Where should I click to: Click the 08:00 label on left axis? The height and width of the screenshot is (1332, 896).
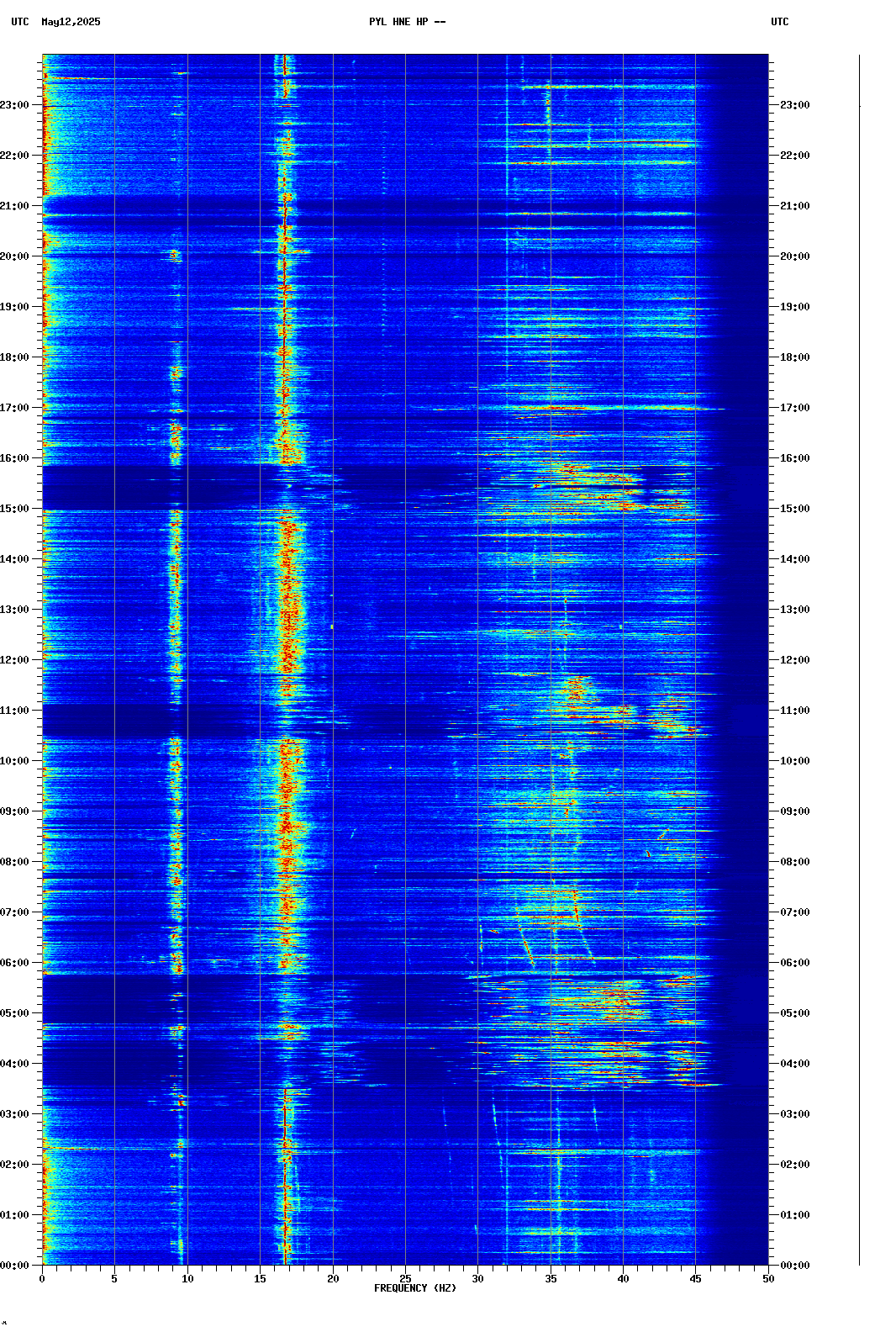[x=14, y=862]
